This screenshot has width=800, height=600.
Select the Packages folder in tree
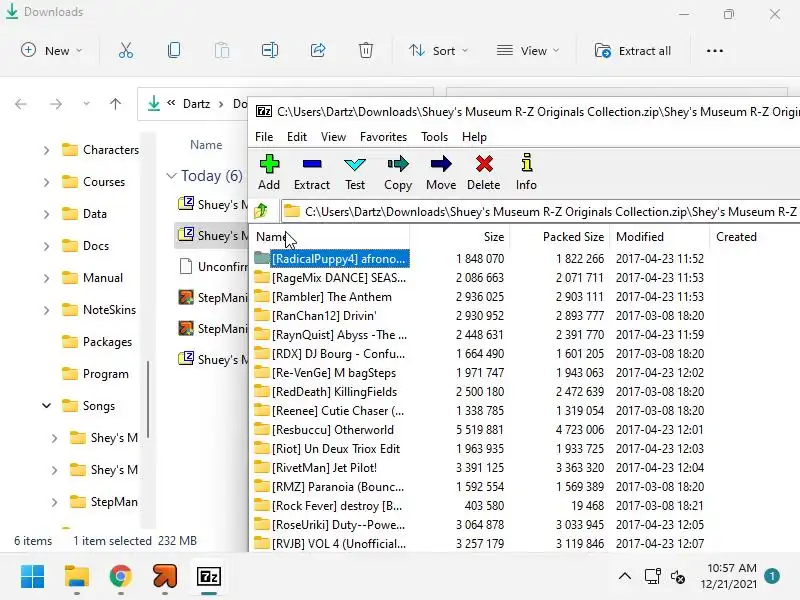click(x=96, y=342)
